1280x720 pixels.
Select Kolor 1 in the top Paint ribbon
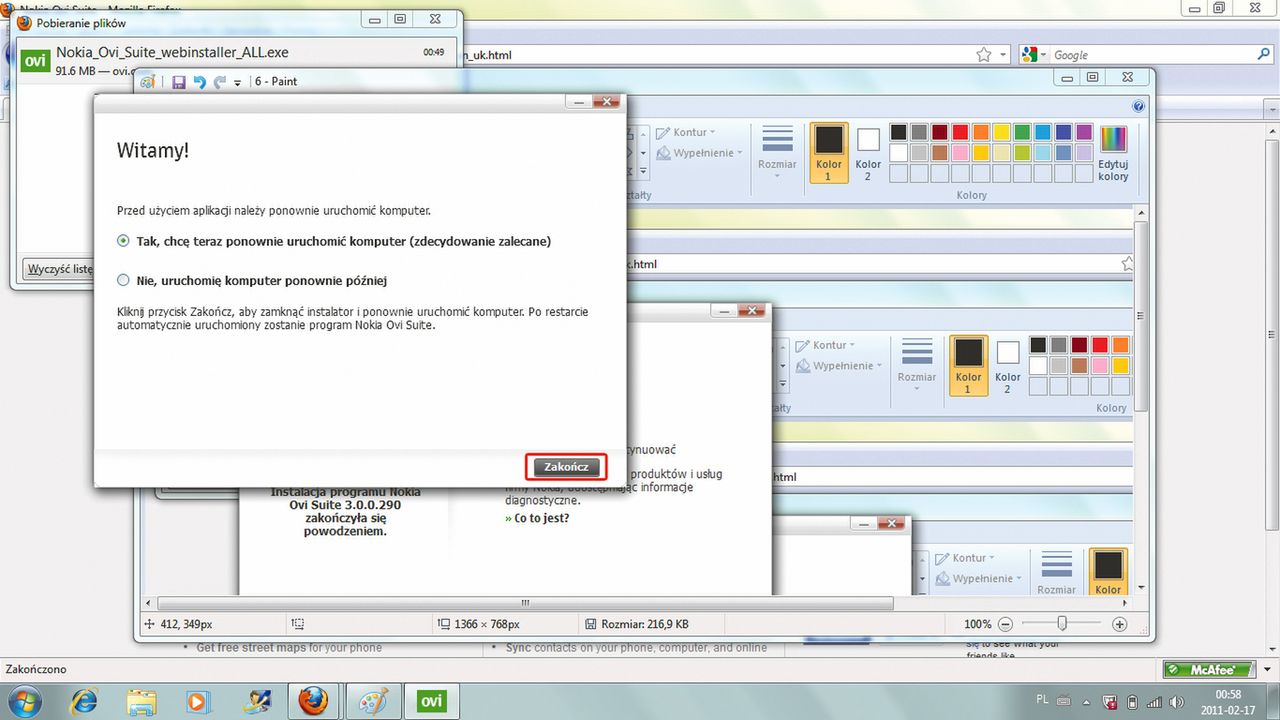(x=828, y=153)
